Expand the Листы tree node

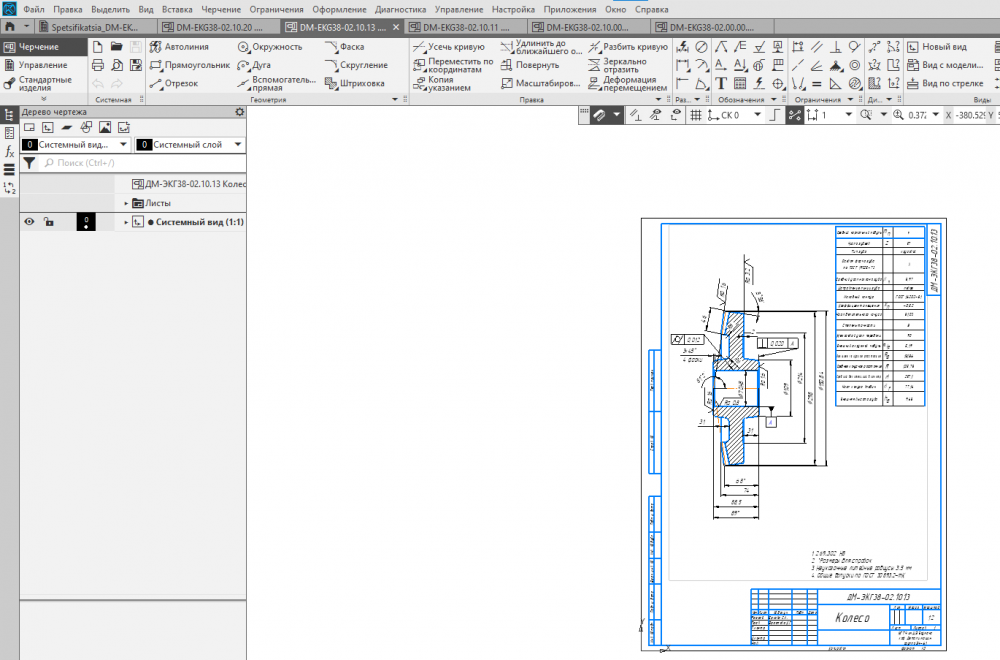point(126,203)
